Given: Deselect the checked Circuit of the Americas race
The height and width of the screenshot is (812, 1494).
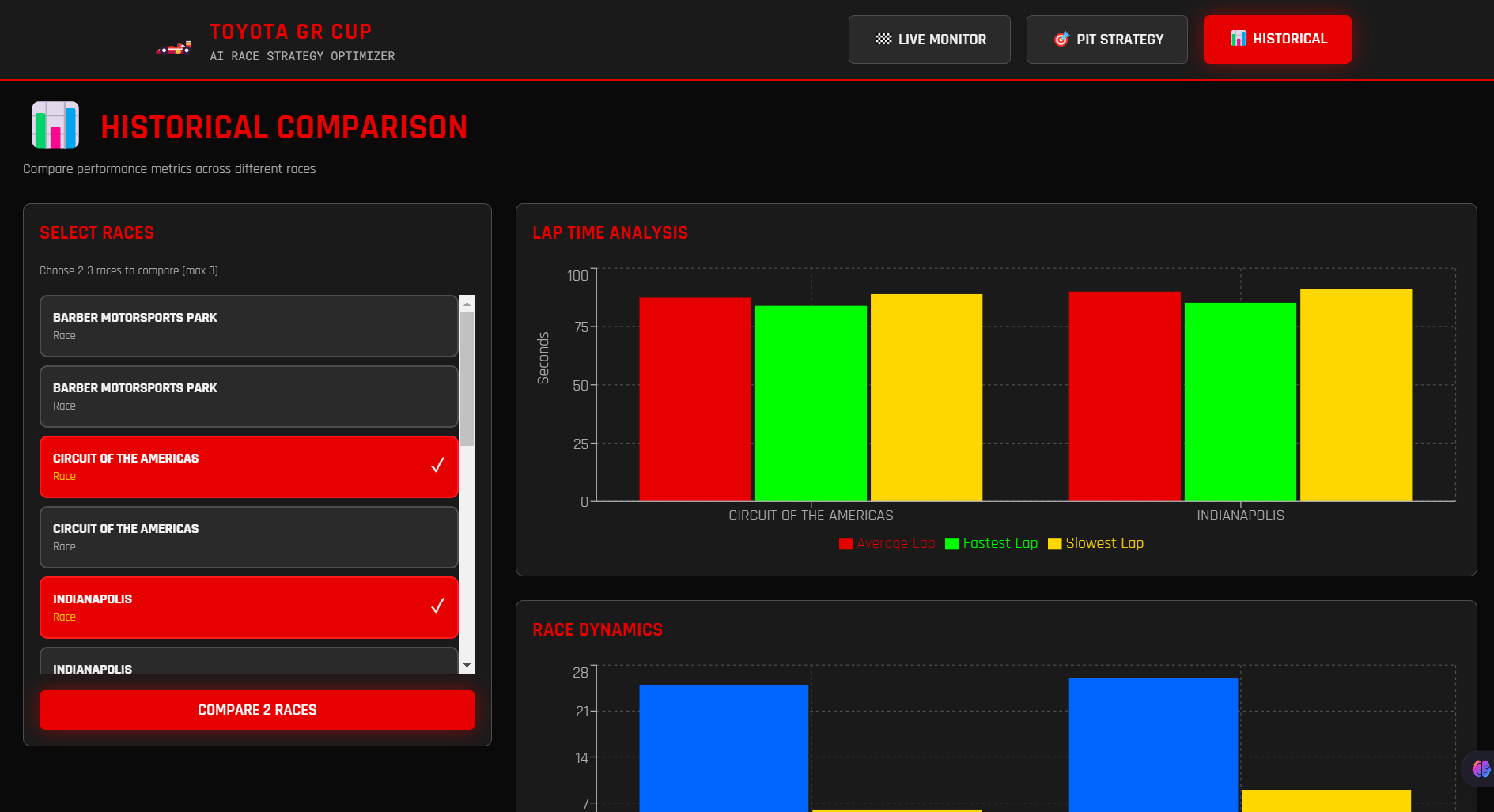Looking at the screenshot, I should (249, 466).
